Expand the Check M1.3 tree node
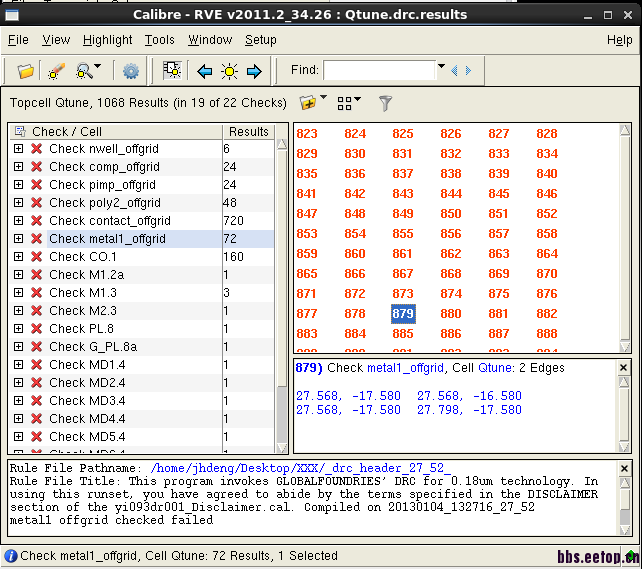The height and width of the screenshot is (569, 642). 18,293
